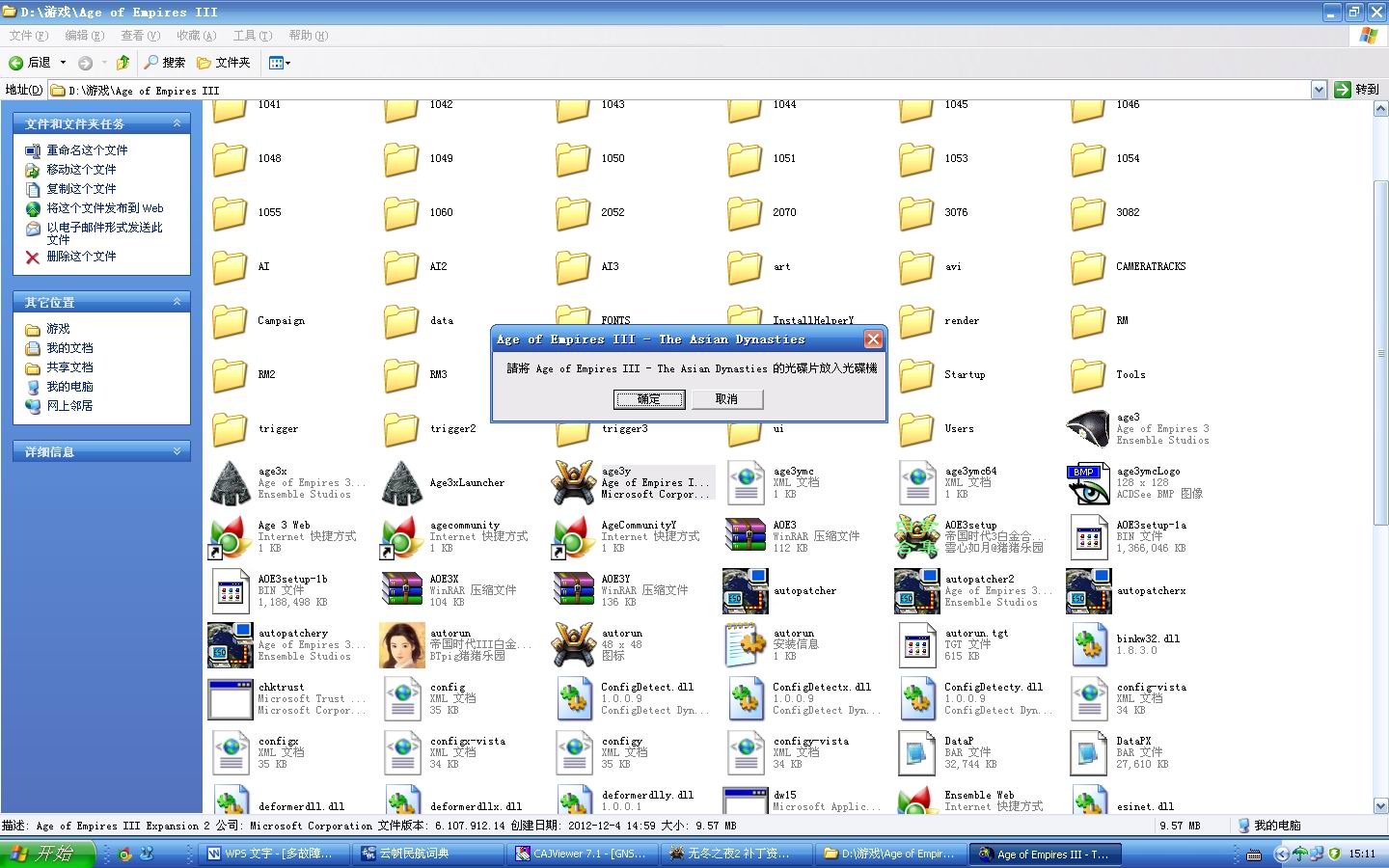This screenshot has height=868, width=1389.
Task: Select the ConfigDetect.dll file icon
Action: 574,699
